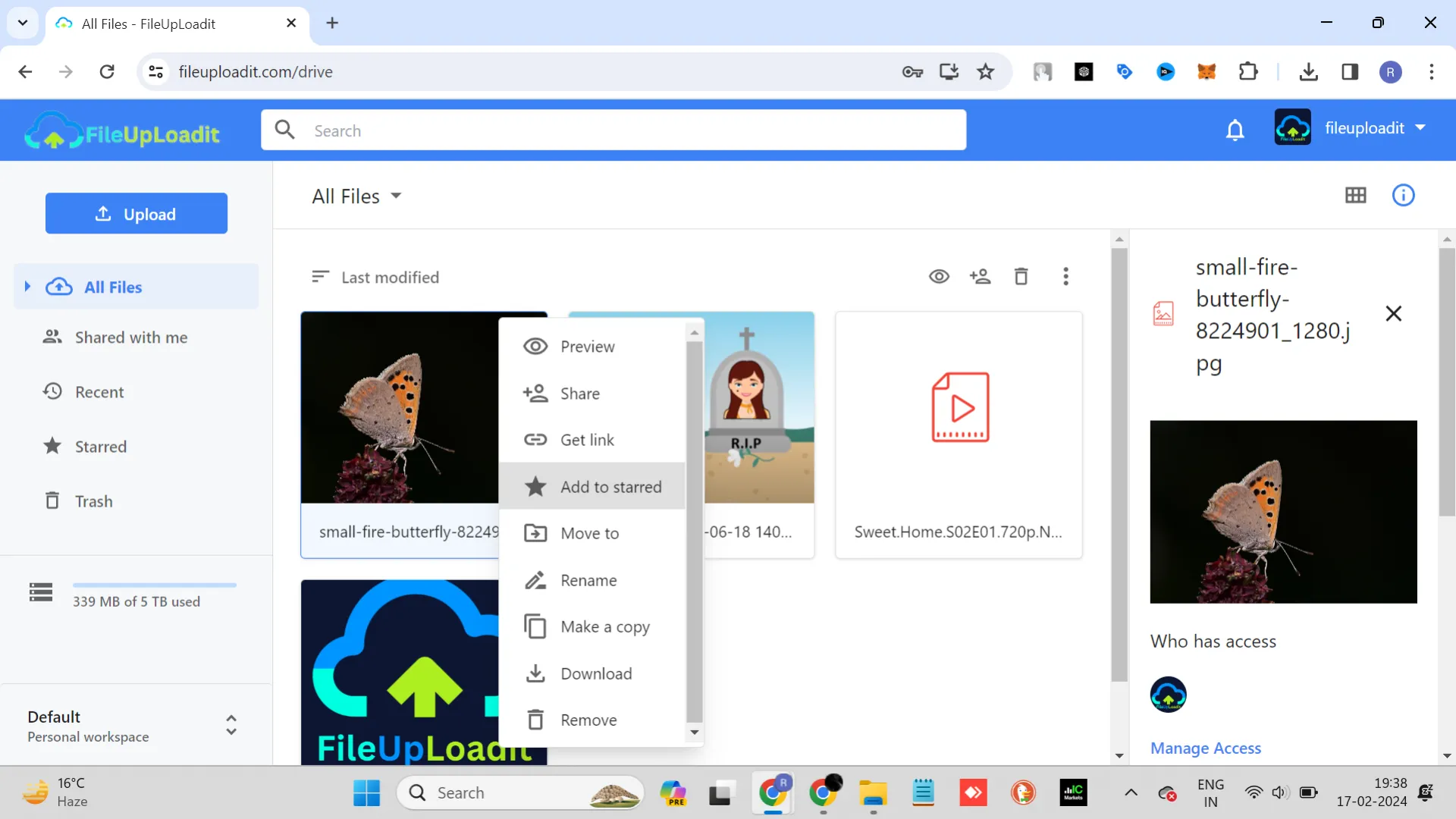The image size is (1456, 819).
Task: Close the small-fire-butterfly details panel
Action: pos(1394,314)
